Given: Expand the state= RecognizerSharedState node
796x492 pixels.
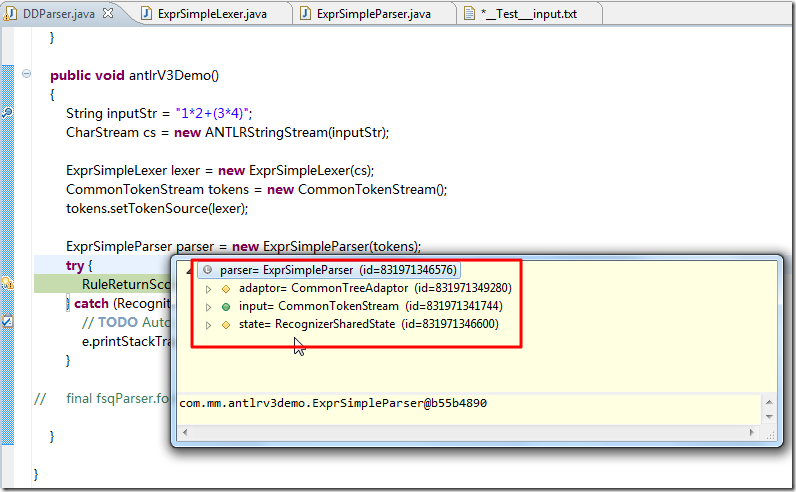Looking at the screenshot, I should (208, 325).
